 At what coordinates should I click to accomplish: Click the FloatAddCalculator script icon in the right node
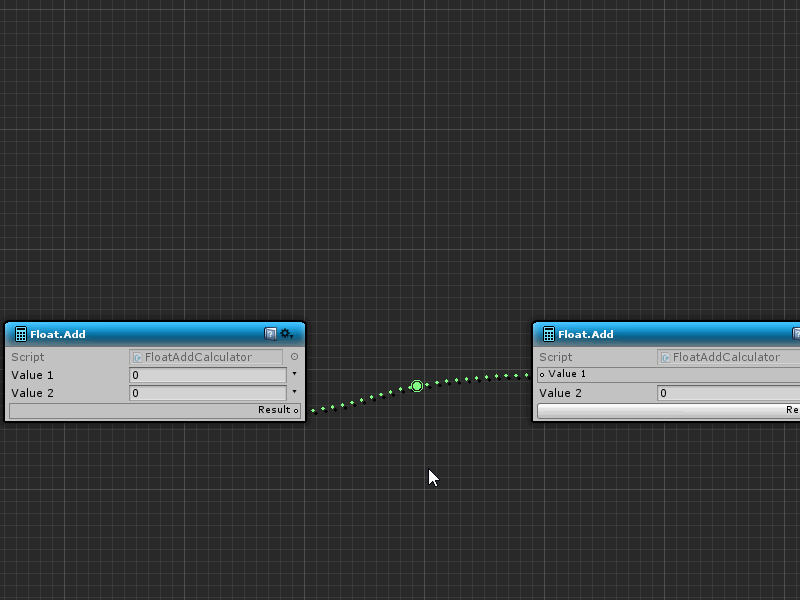[666, 357]
